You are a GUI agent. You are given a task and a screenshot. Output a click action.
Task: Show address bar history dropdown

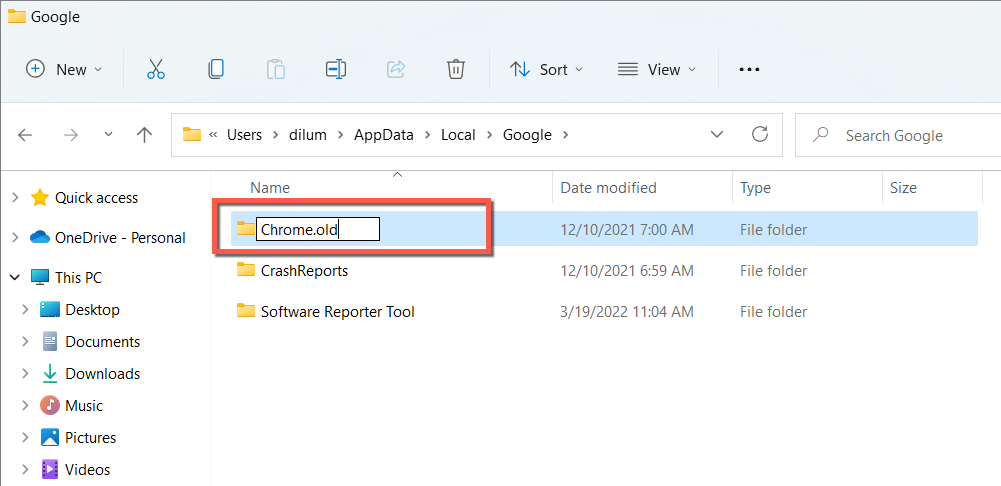(x=717, y=135)
